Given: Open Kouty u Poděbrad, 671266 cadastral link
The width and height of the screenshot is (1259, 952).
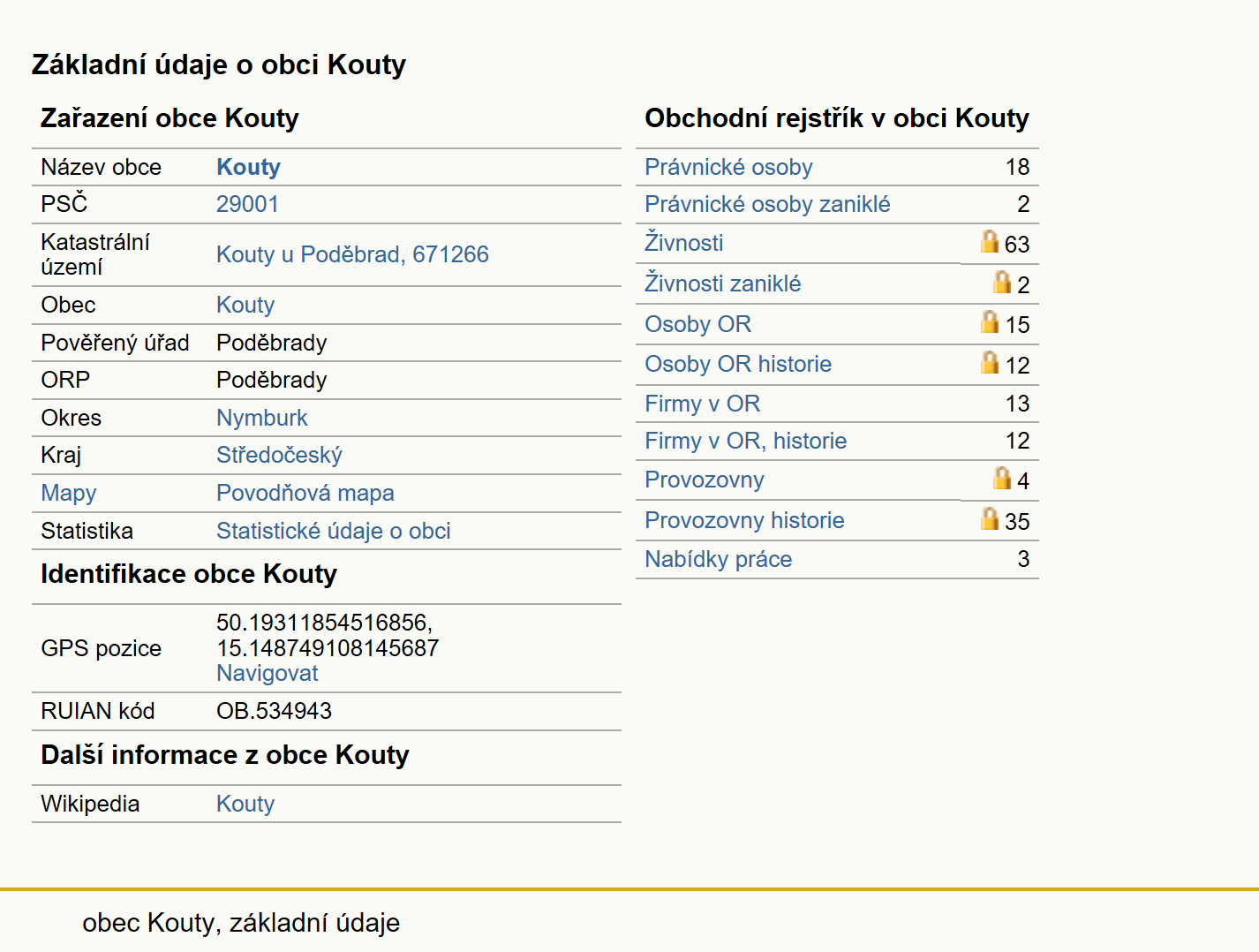Looking at the screenshot, I should [x=352, y=254].
